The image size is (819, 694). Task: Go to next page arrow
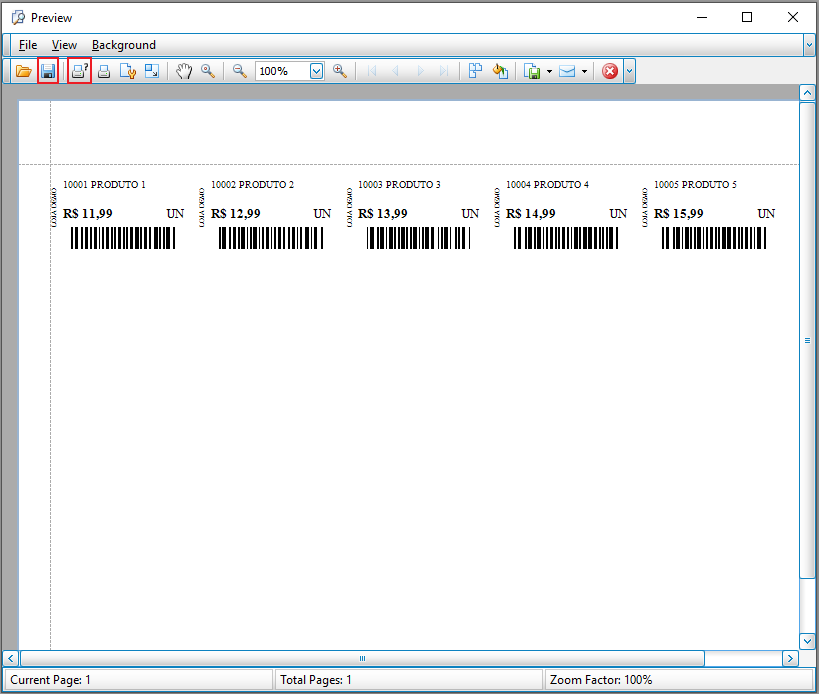(420, 71)
